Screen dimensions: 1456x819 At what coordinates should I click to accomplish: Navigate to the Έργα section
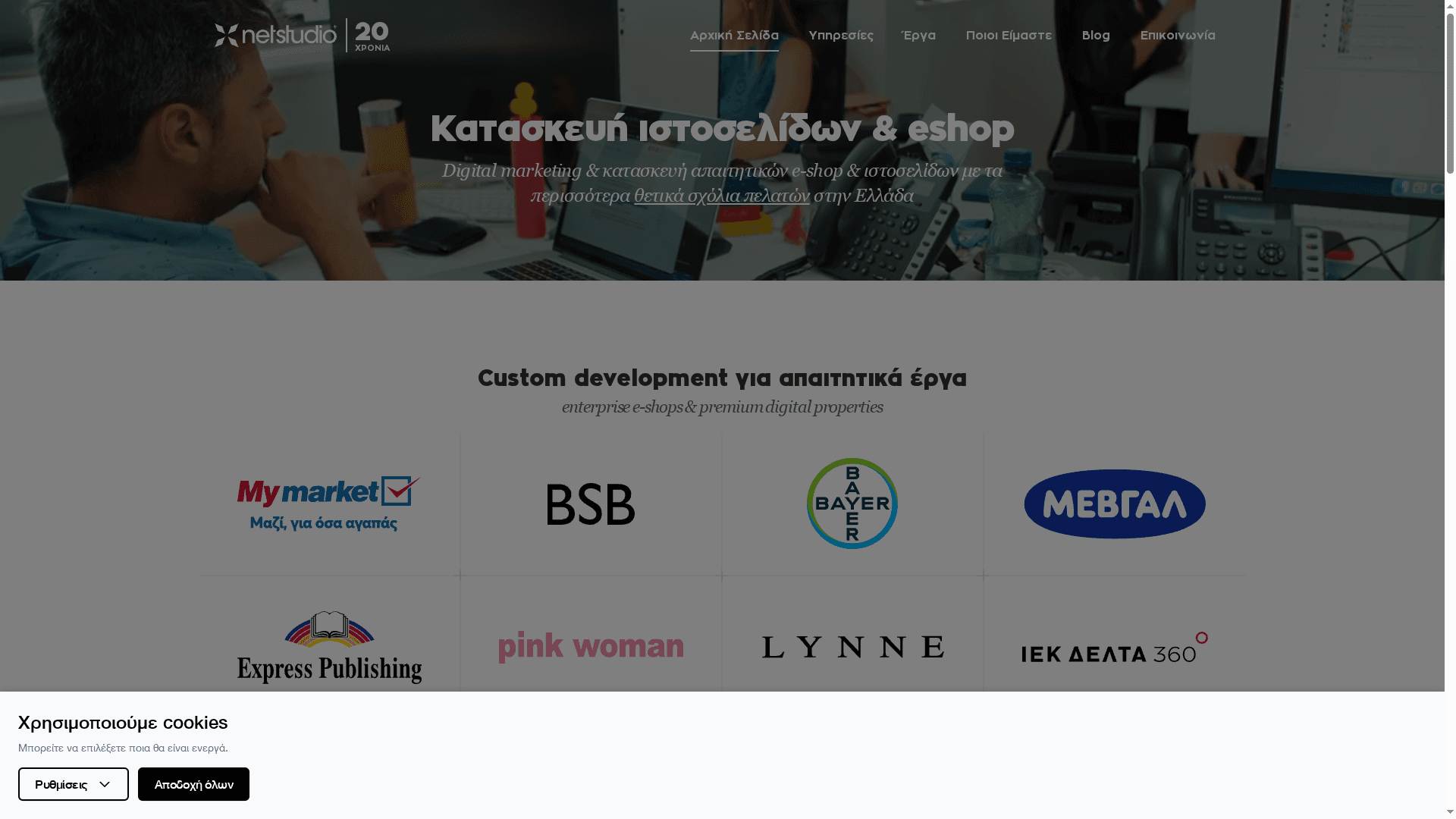(918, 35)
